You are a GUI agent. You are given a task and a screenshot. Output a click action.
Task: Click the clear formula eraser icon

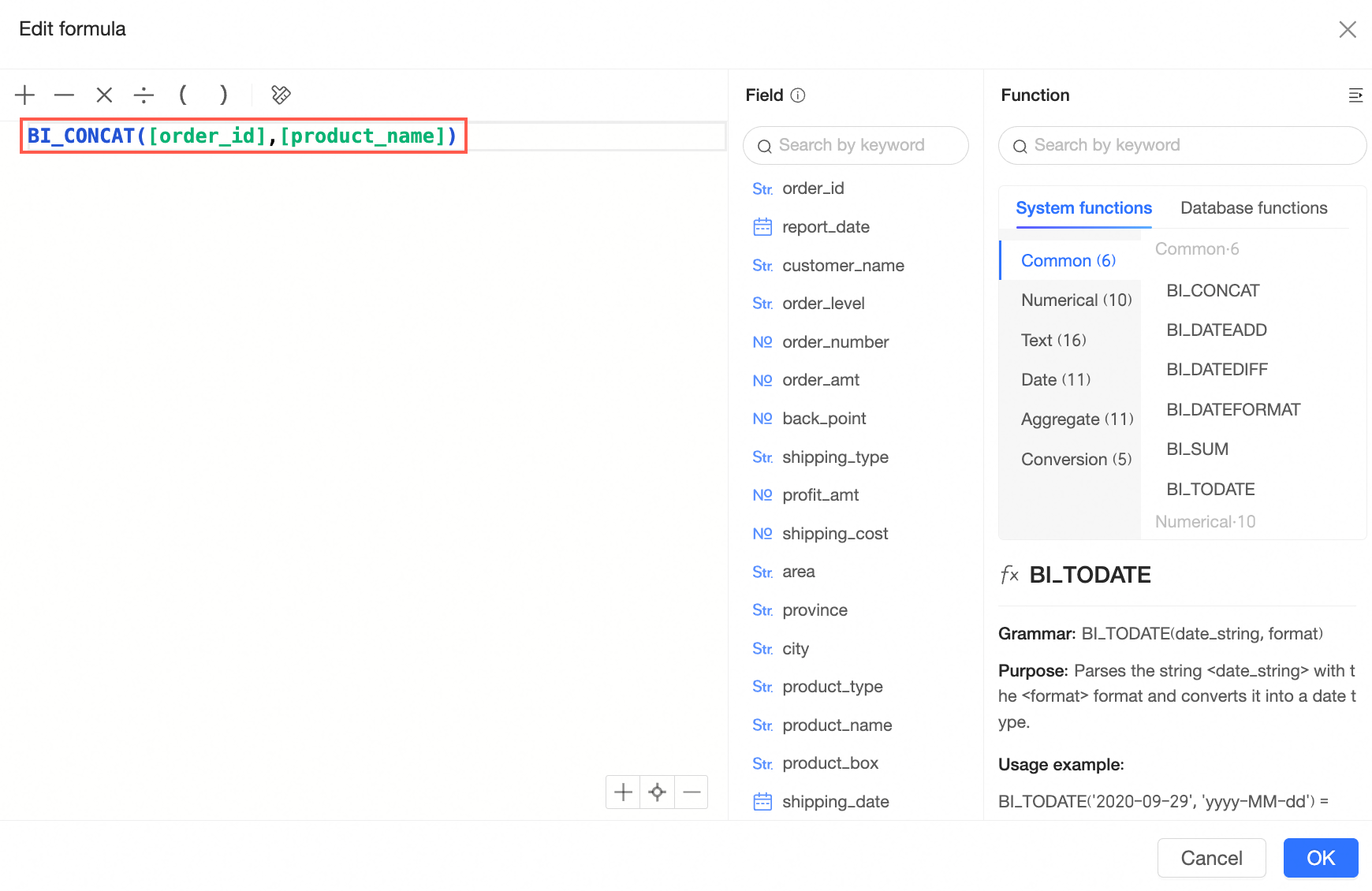pyautogui.click(x=281, y=95)
